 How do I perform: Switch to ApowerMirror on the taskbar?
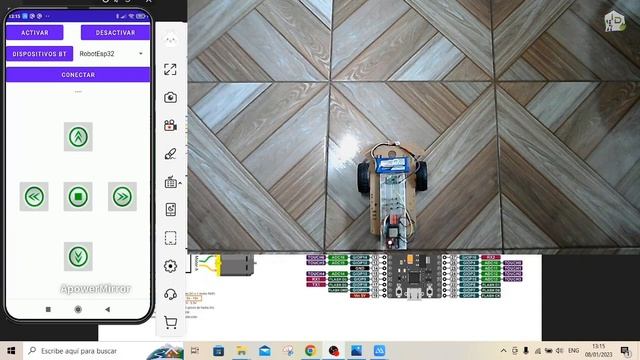[x=379, y=351]
